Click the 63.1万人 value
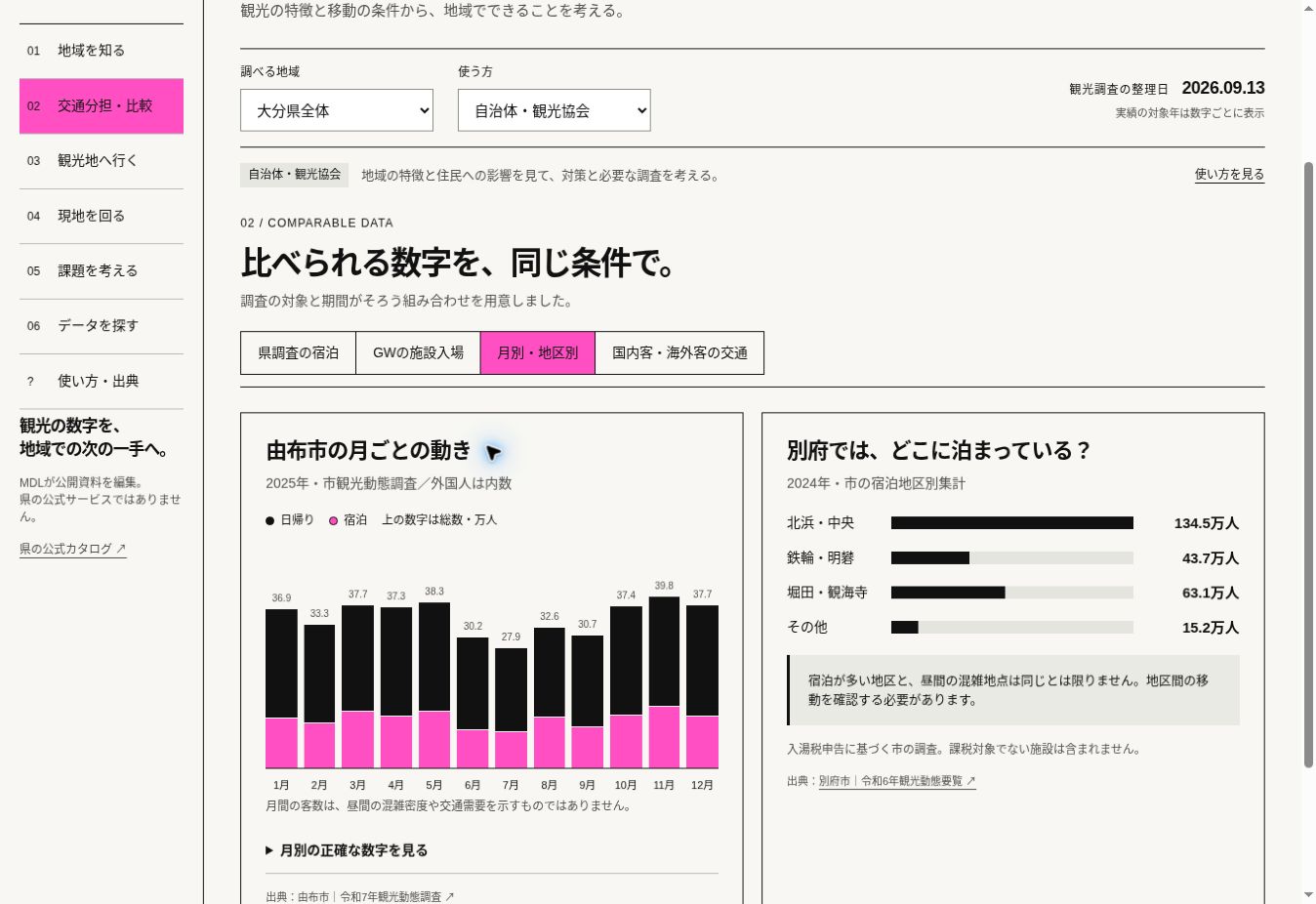 coord(1210,593)
